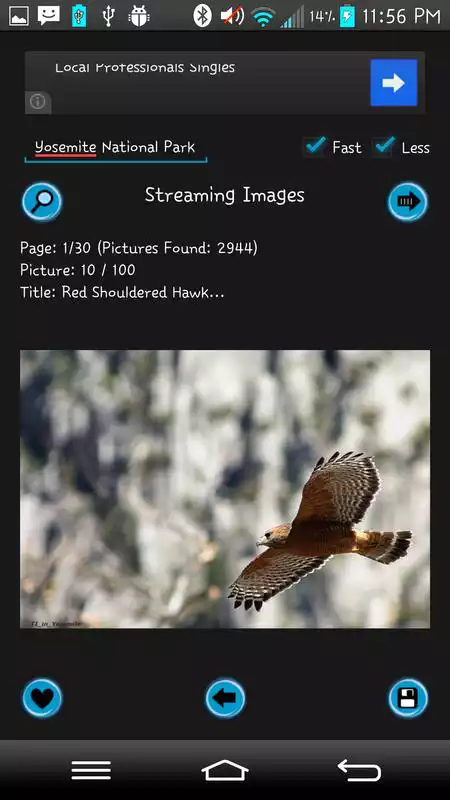Tap the gallery notification icon in status bar

click(x=19, y=16)
